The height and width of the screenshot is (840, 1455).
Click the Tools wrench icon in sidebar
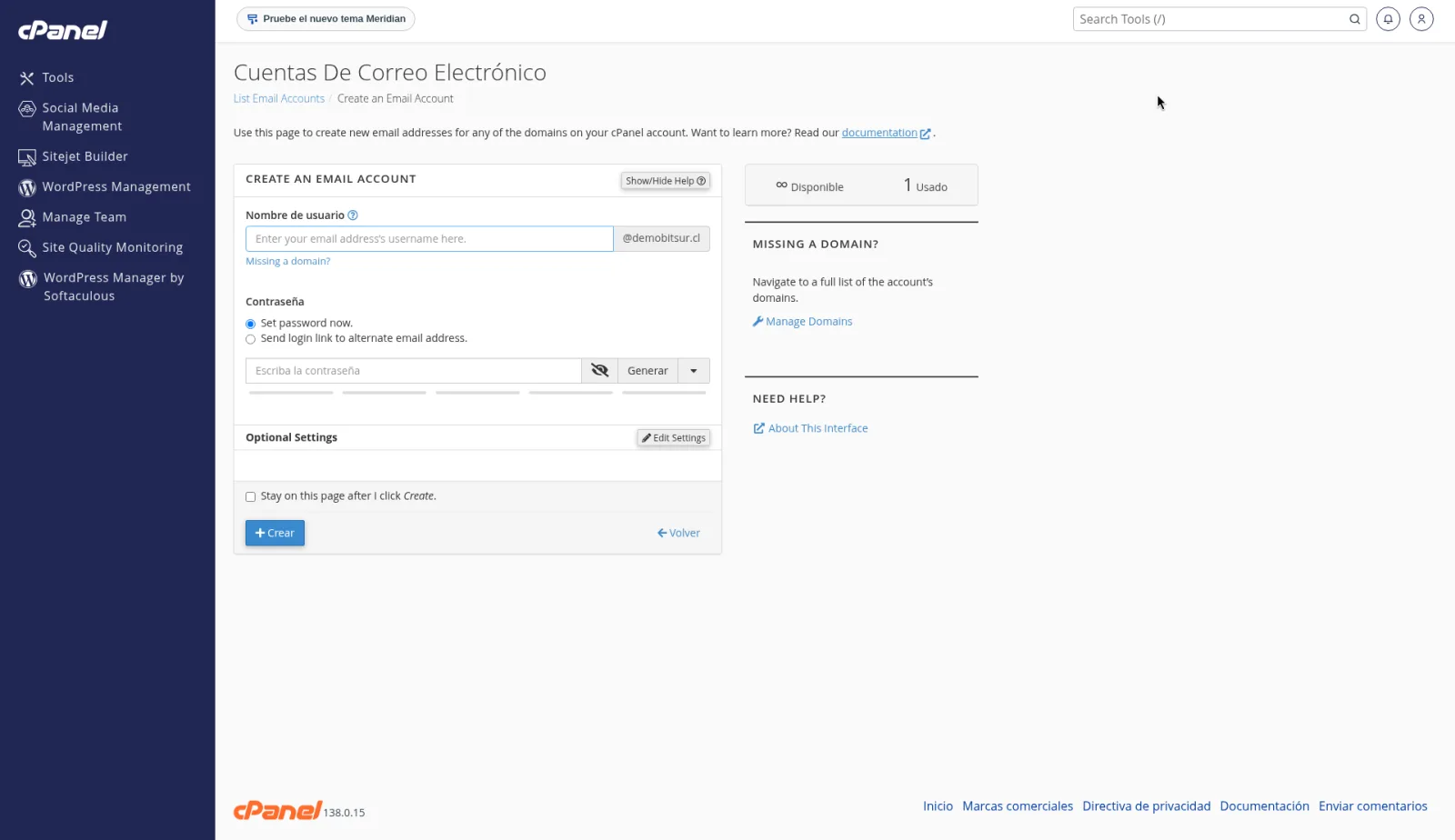pyautogui.click(x=27, y=79)
